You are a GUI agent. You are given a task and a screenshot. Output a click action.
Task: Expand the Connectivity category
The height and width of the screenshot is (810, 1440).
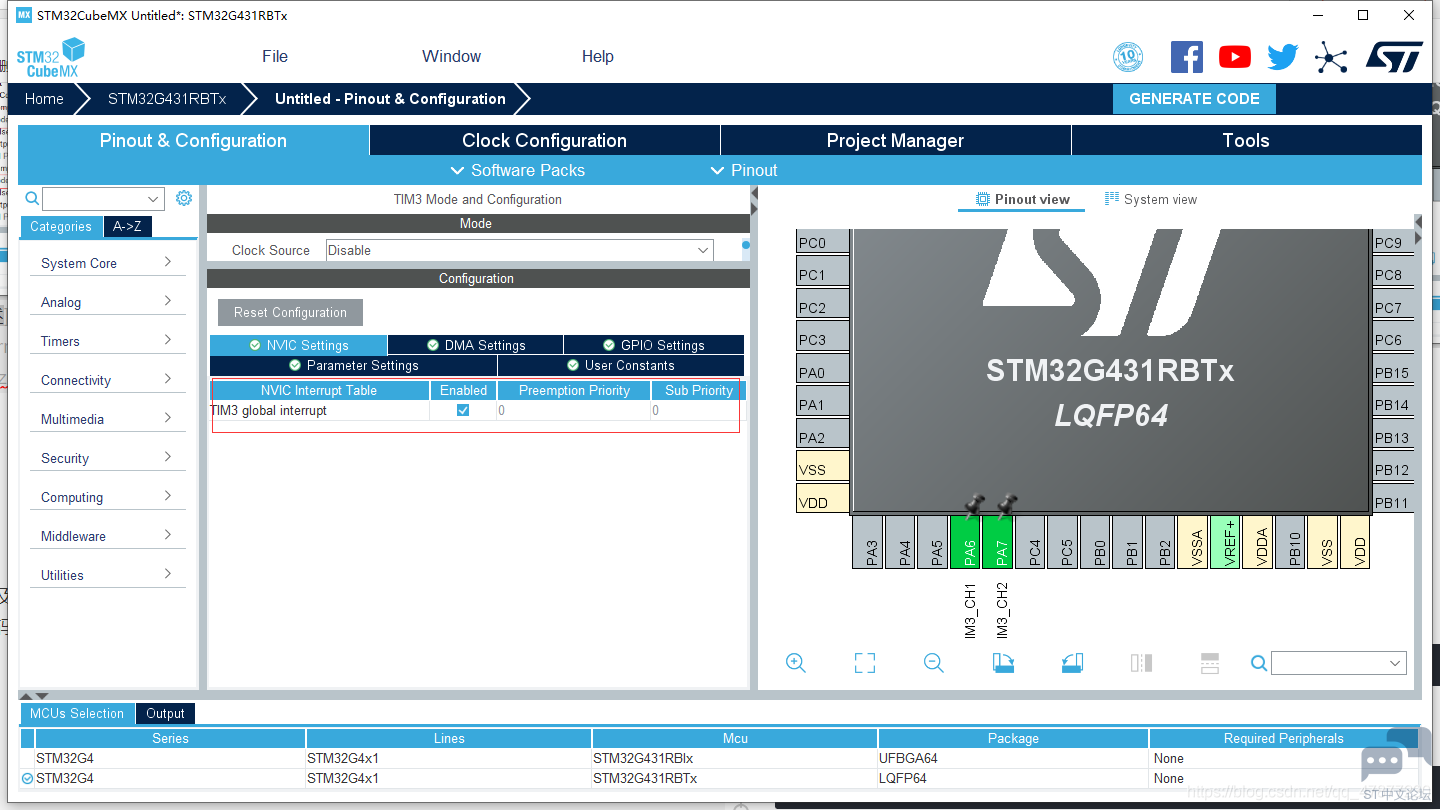(108, 380)
